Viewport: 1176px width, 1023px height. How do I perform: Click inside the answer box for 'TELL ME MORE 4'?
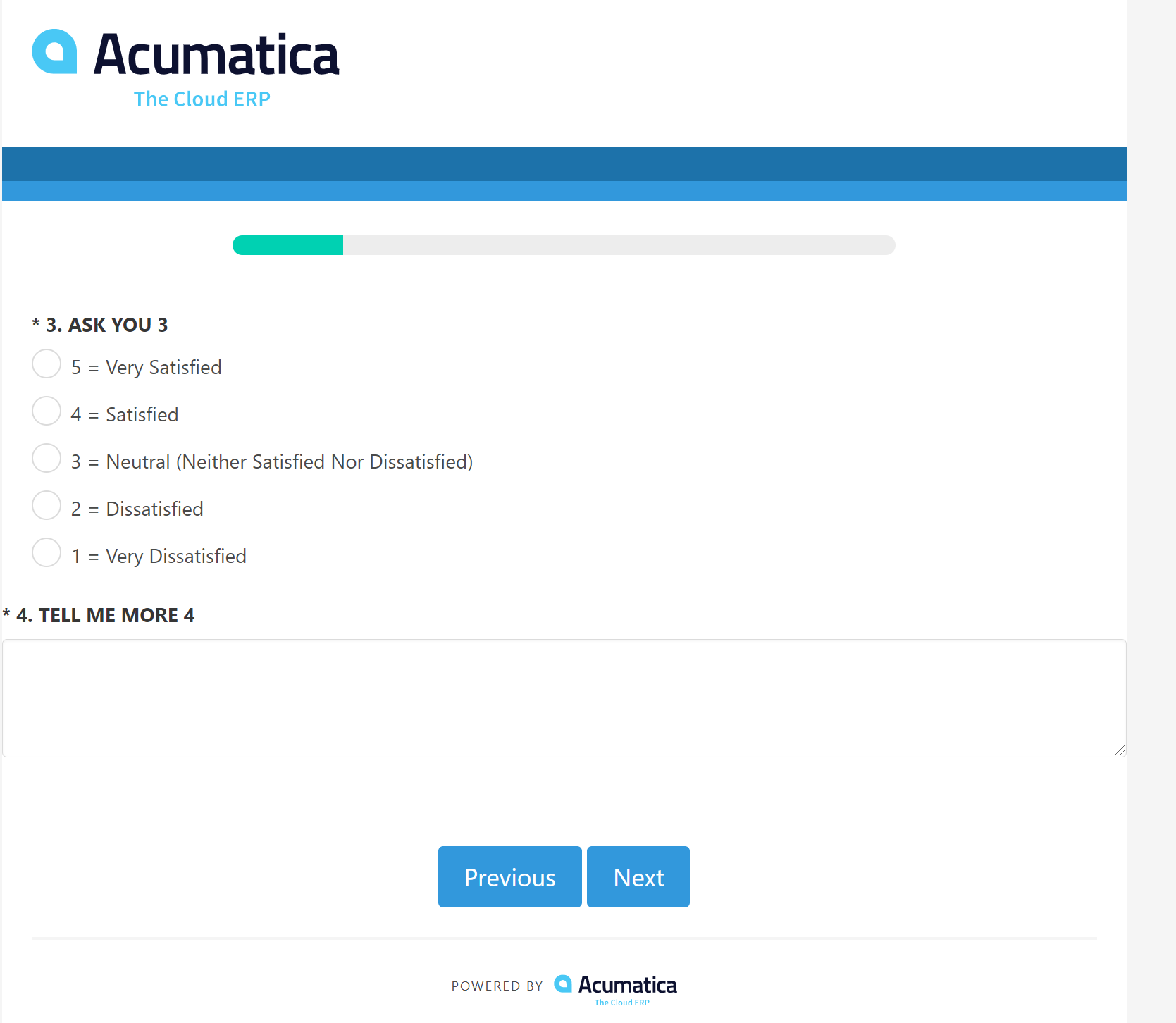click(564, 697)
